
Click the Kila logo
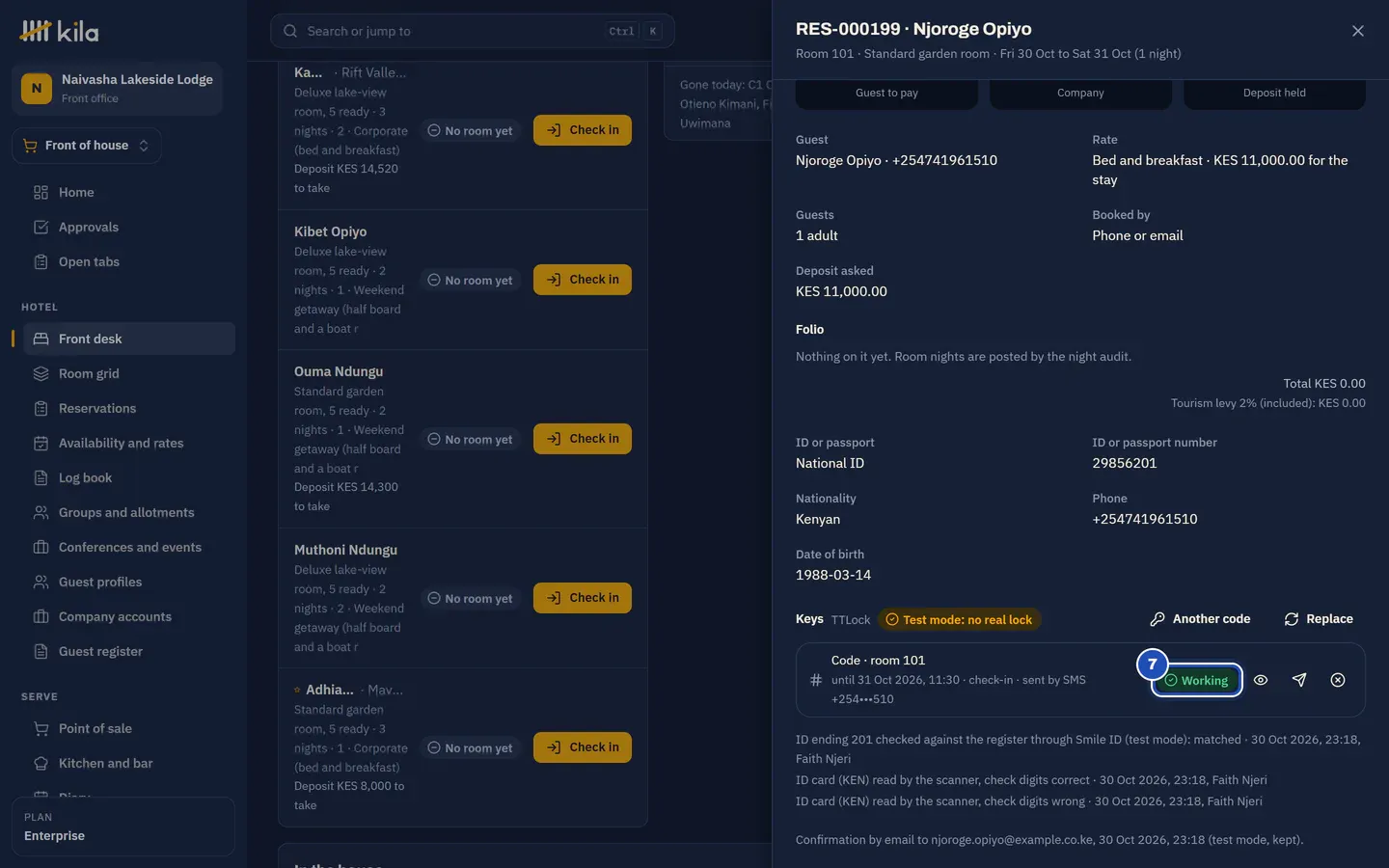click(59, 32)
